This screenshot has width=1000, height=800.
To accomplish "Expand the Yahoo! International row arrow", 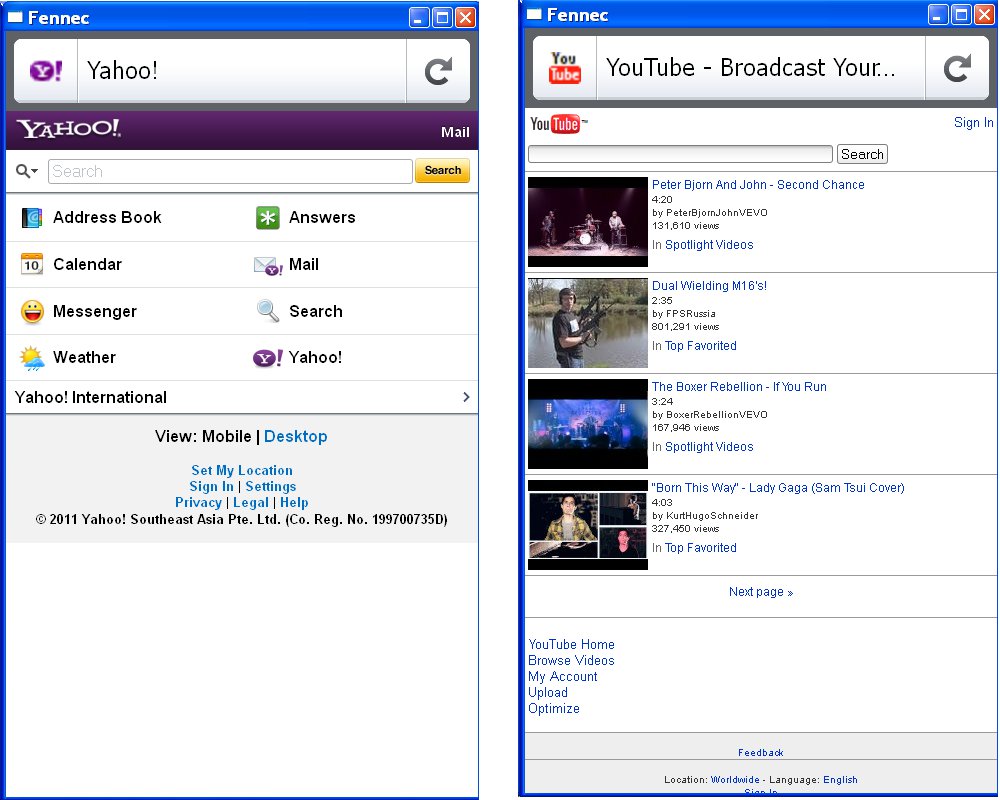I will 466,397.
